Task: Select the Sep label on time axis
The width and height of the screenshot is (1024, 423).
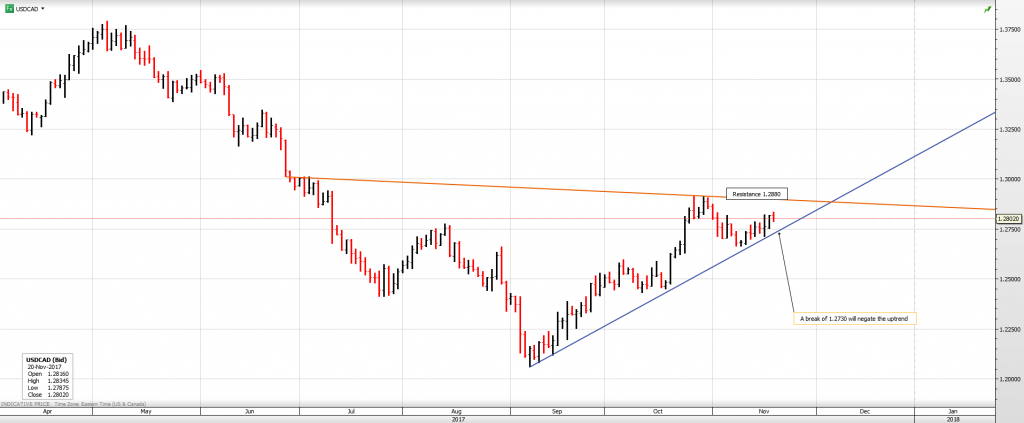Action: click(x=557, y=411)
